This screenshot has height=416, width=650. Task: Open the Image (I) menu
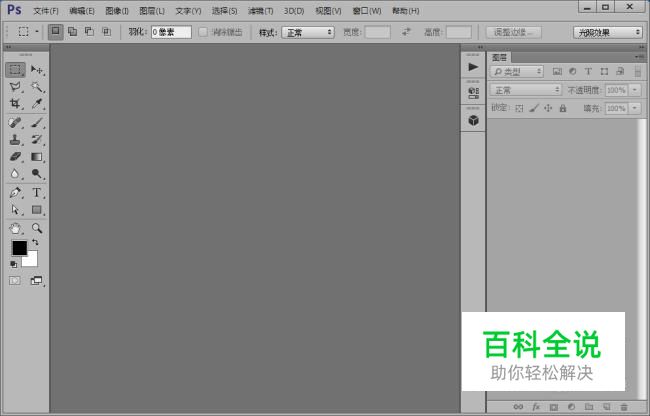[117, 11]
